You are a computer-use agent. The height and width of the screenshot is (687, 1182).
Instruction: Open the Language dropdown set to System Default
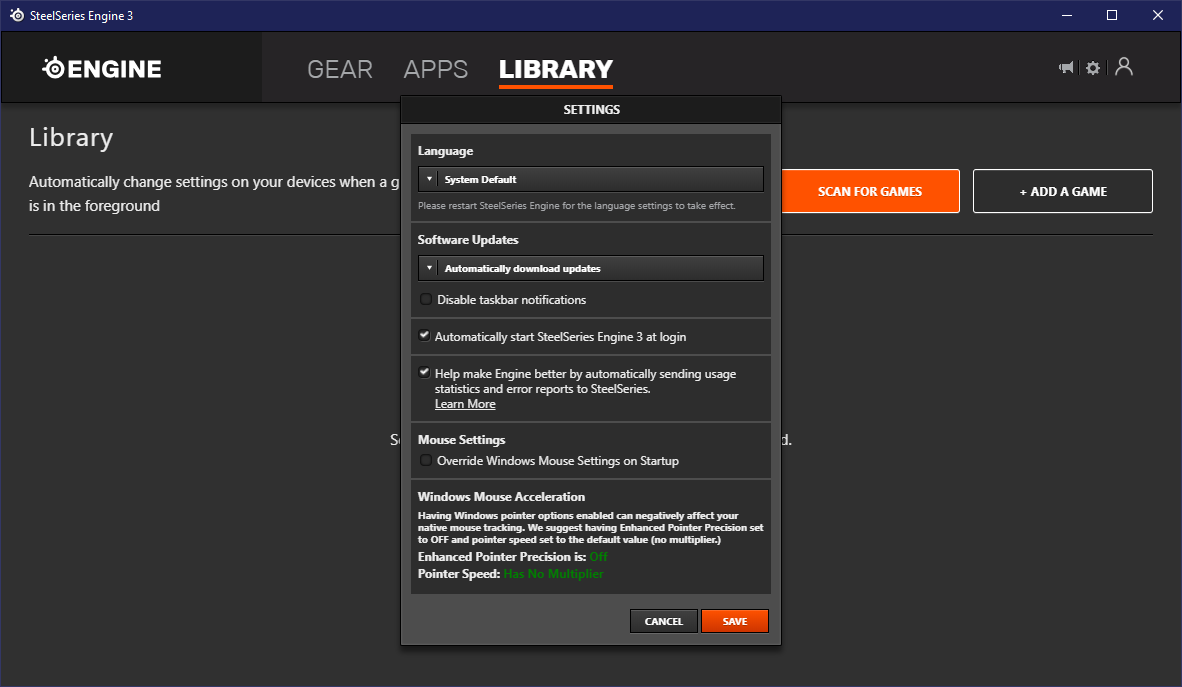[591, 179]
